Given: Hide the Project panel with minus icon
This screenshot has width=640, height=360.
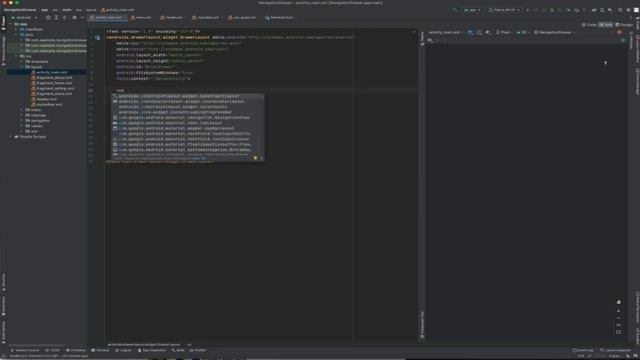Looking at the screenshot, I should point(82,18).
